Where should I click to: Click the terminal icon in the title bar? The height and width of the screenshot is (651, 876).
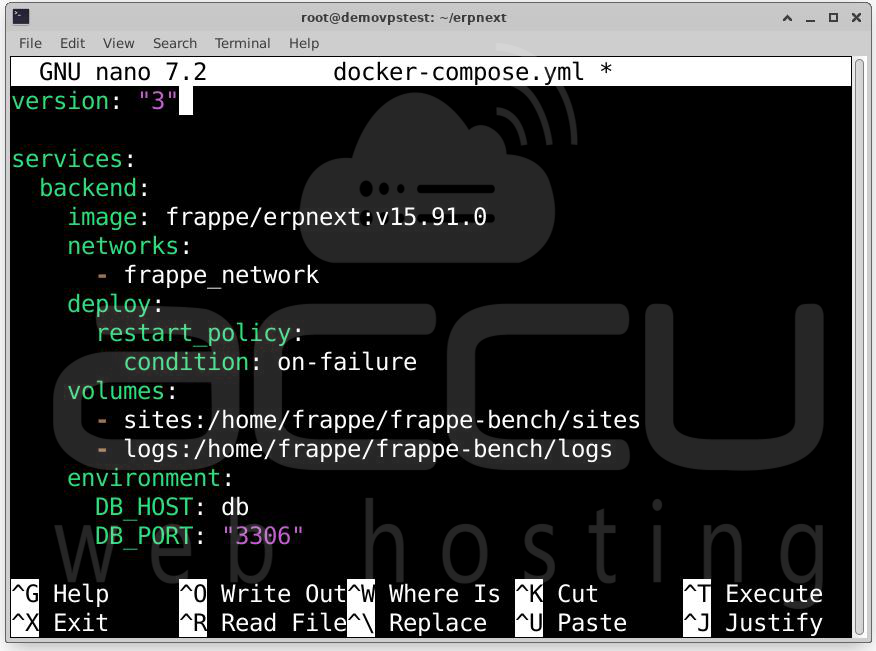(x=20, y=16)
